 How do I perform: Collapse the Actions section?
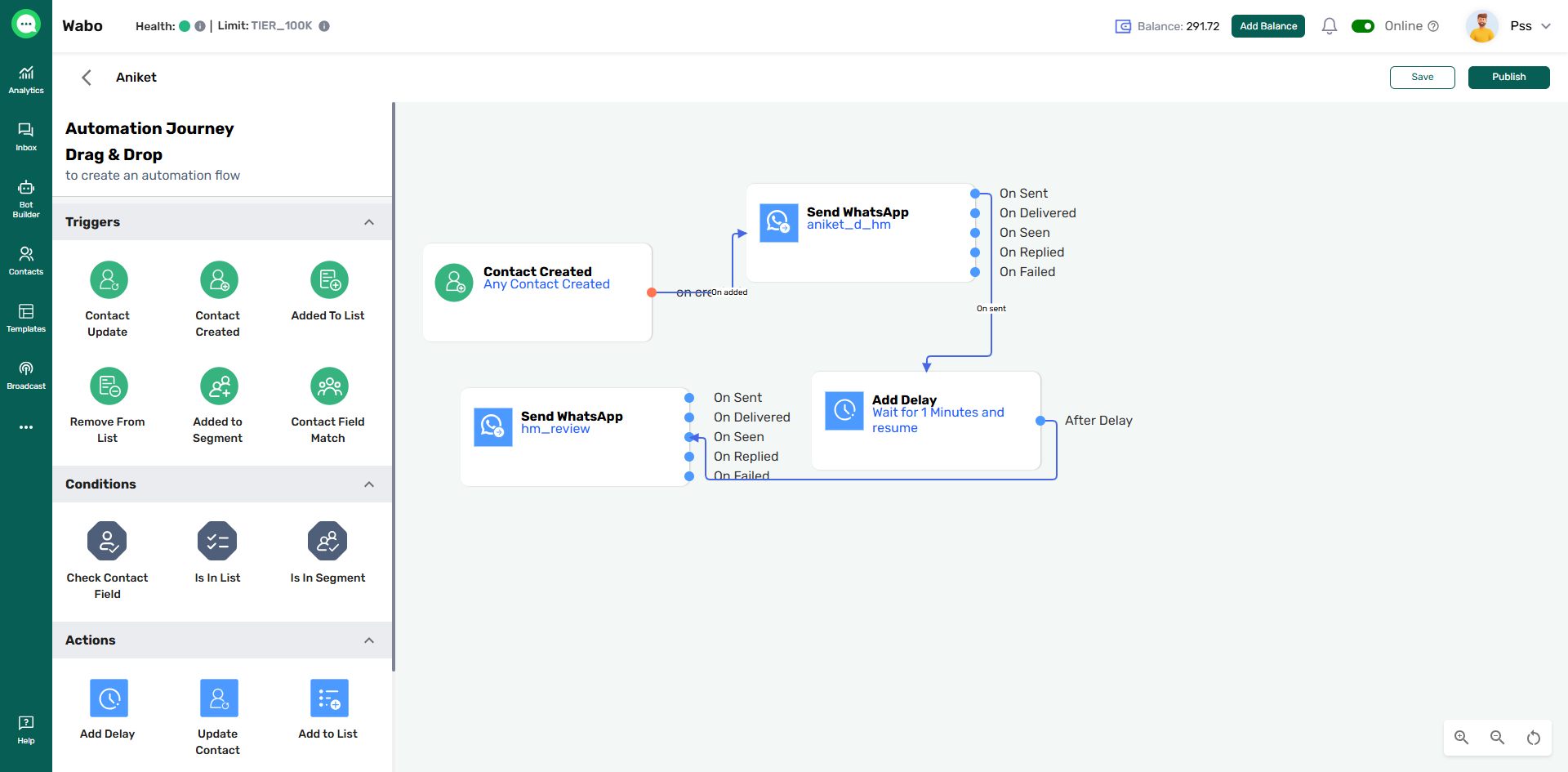[x=369, y=640]
